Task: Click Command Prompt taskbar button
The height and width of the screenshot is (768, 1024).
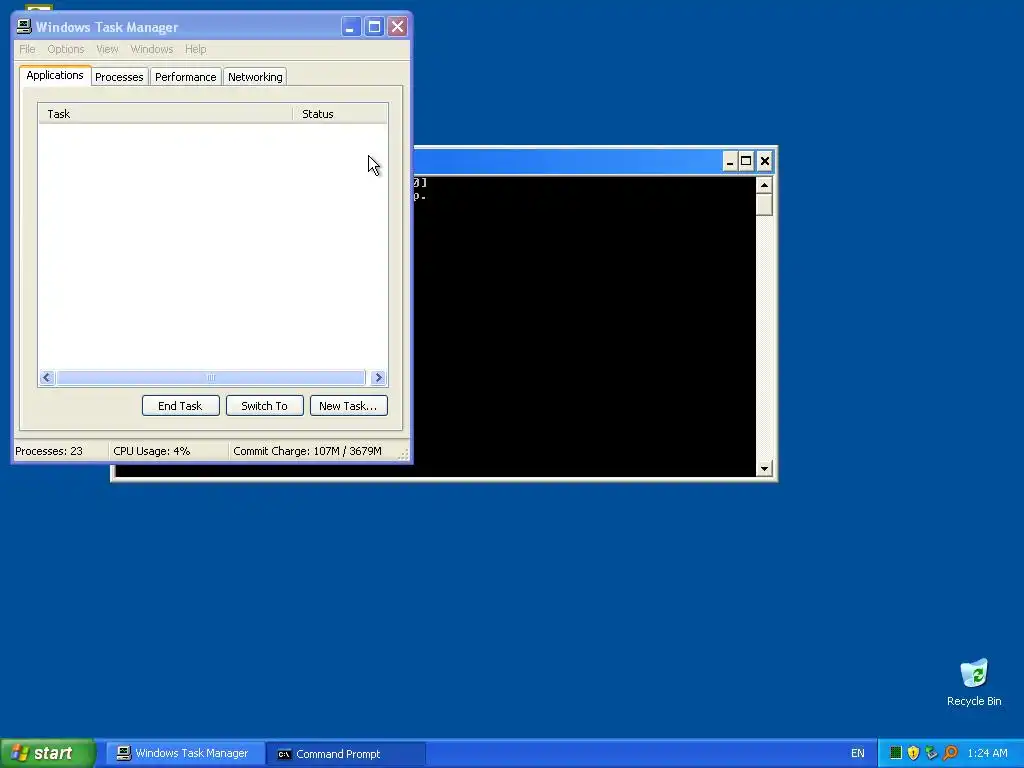Action: 346,754
